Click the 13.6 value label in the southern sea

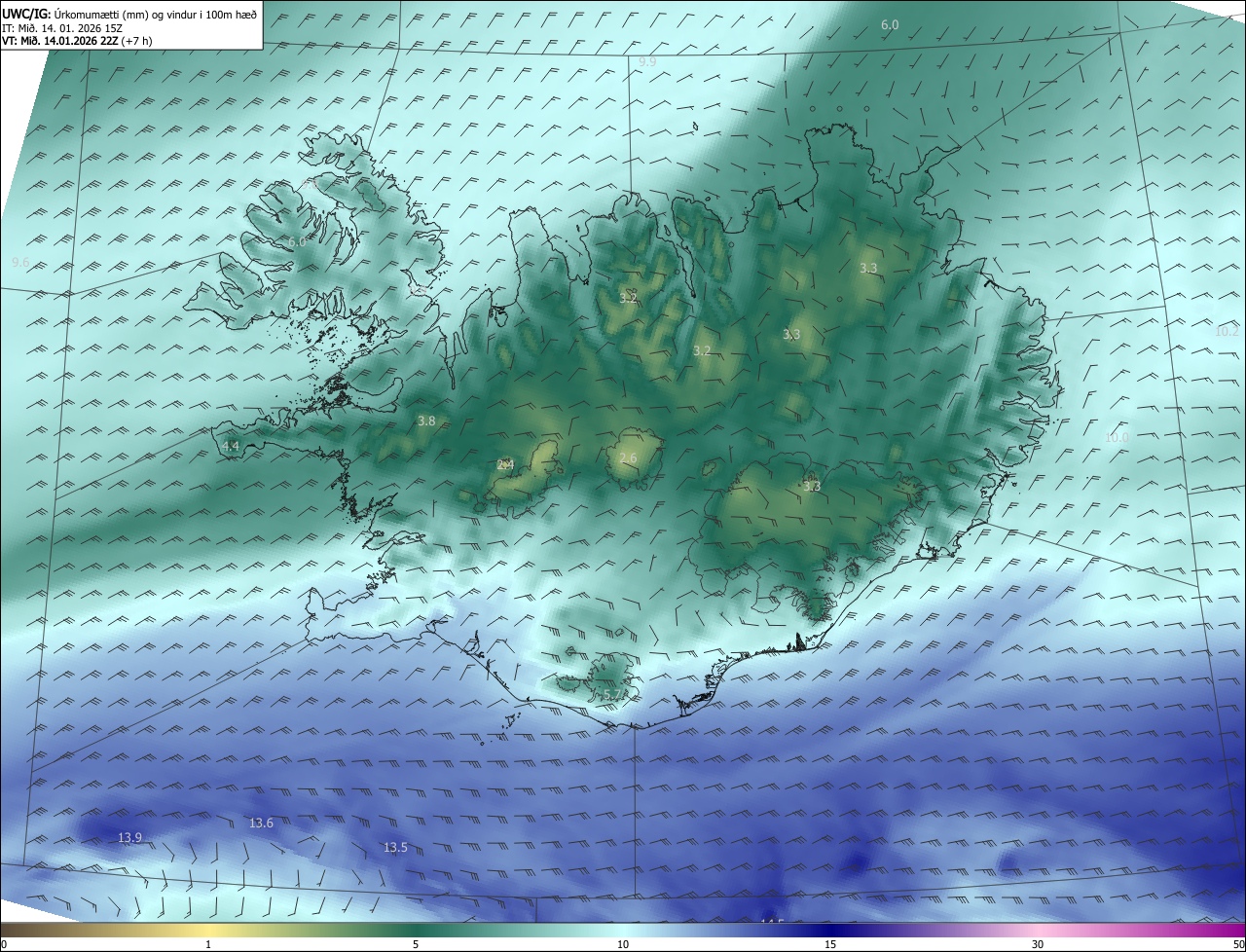pyautogui.click(x=261, y=823)
